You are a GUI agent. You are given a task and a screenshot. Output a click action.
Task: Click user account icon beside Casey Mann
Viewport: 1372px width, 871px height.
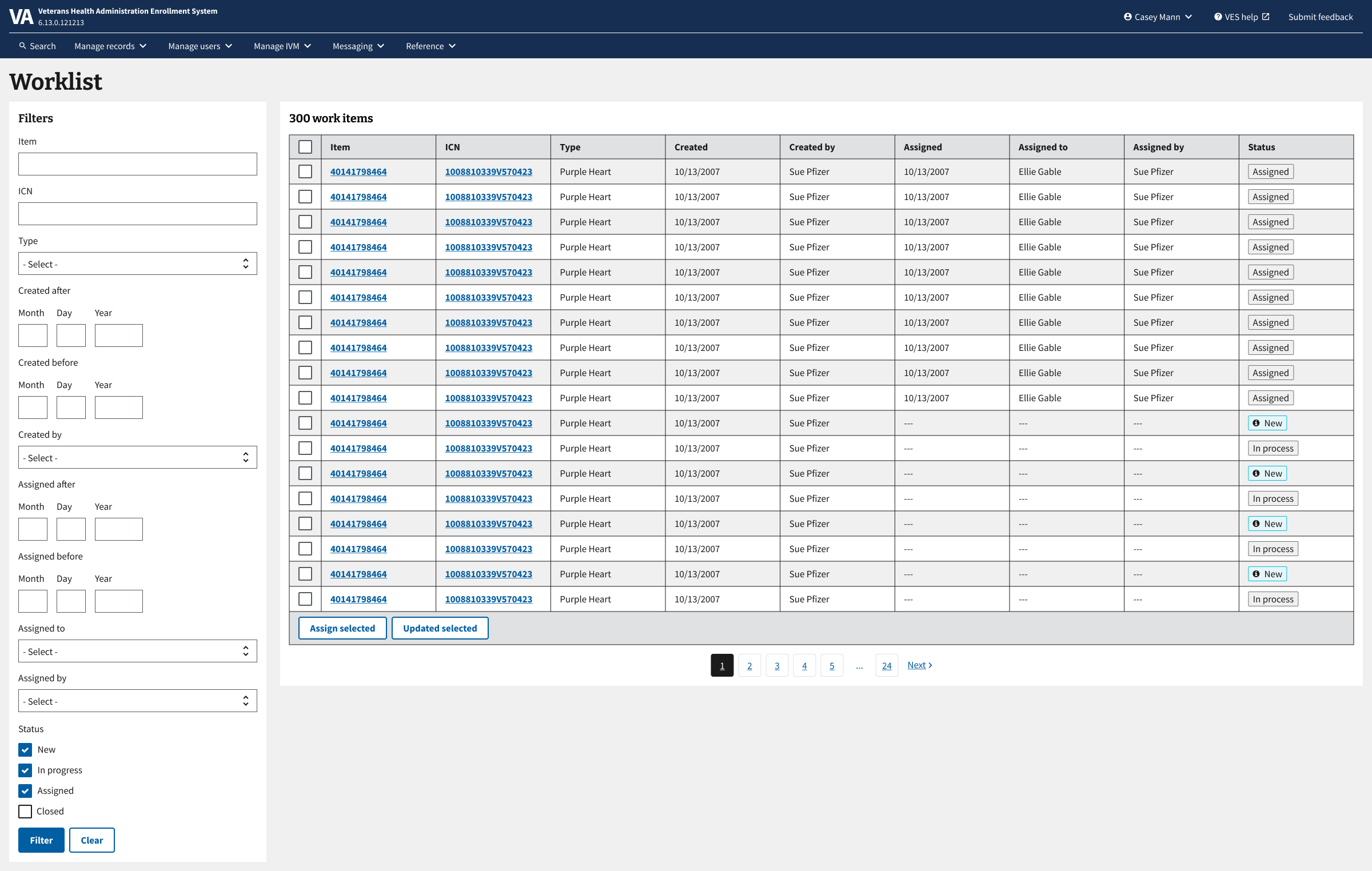tap(1127, 17)
